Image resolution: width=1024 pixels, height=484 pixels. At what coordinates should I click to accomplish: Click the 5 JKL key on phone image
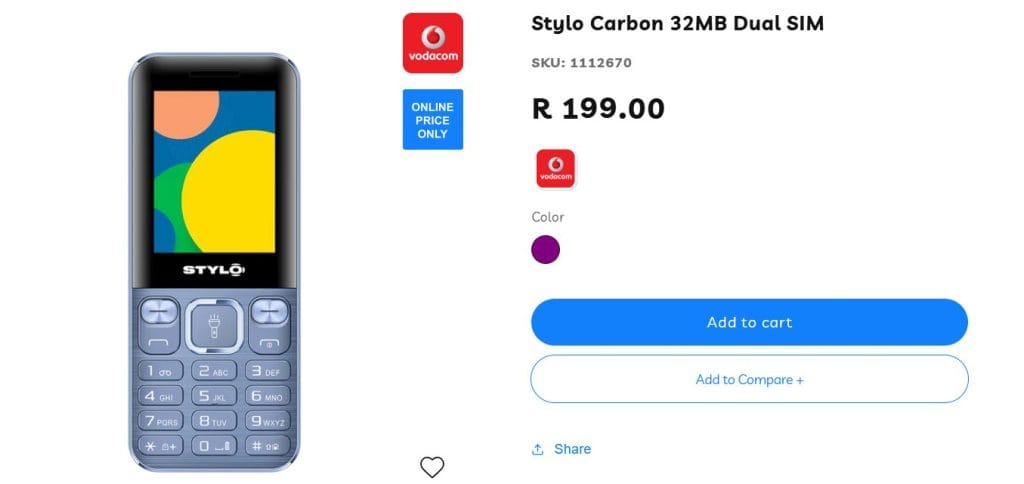point(214,396)
